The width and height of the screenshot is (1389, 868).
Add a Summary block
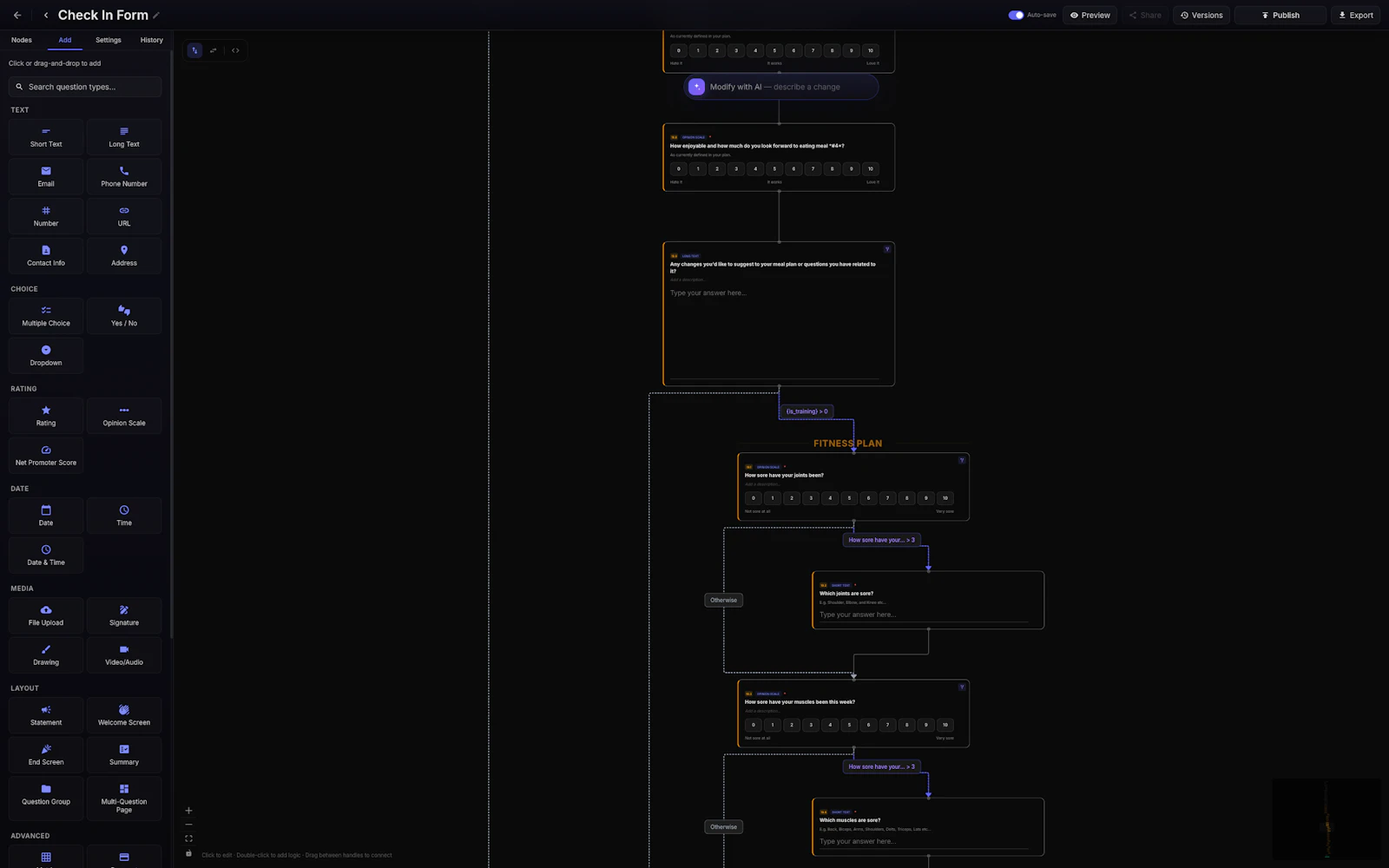pyautogui.click(x=124, y=754)
